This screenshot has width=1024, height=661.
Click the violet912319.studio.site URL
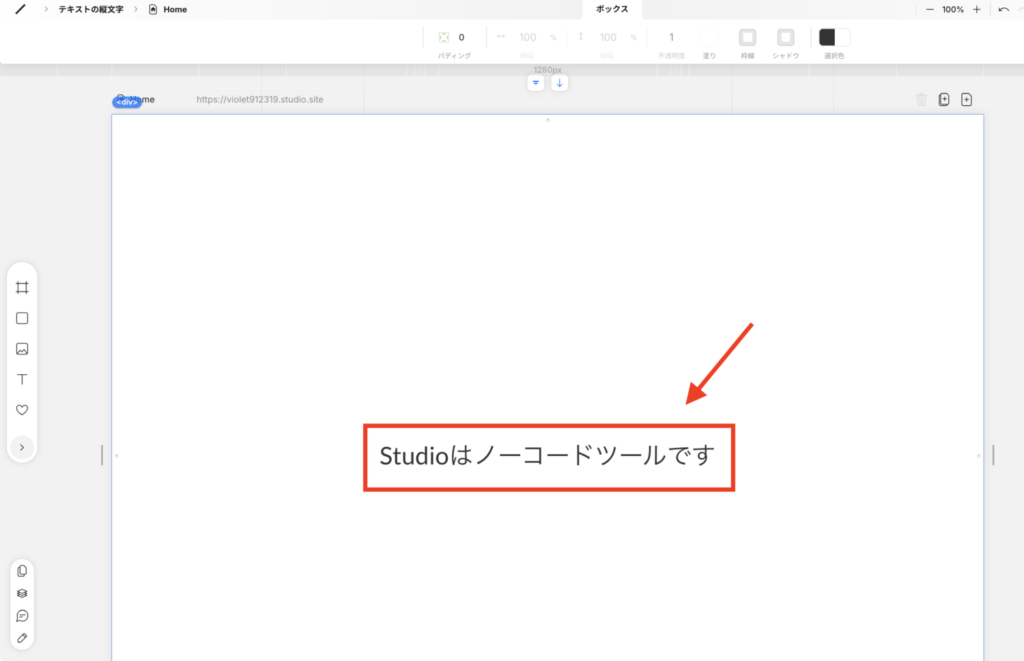click(x=260, y=99)
